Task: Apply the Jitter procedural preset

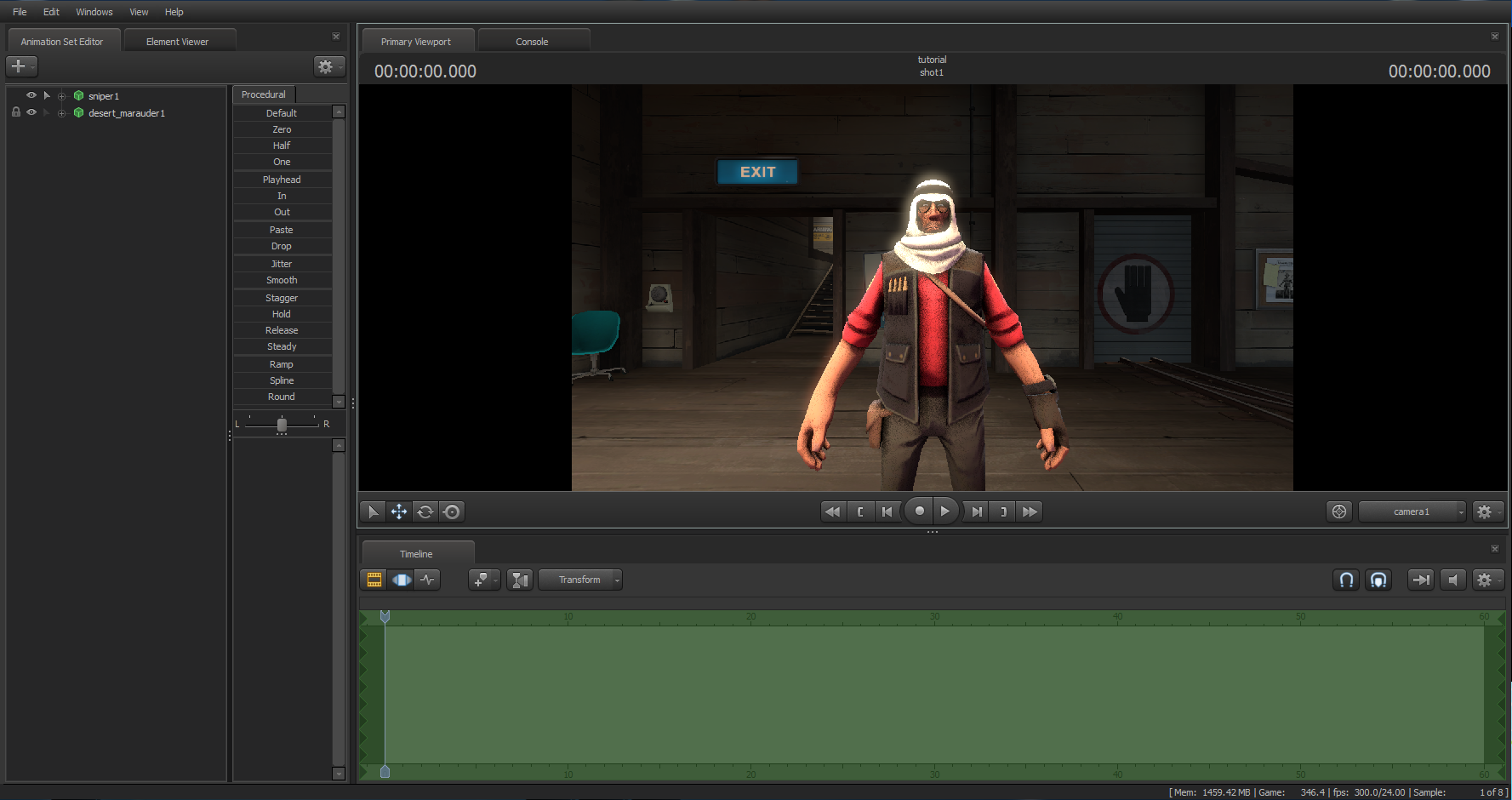Action: (x=282, y=264)
